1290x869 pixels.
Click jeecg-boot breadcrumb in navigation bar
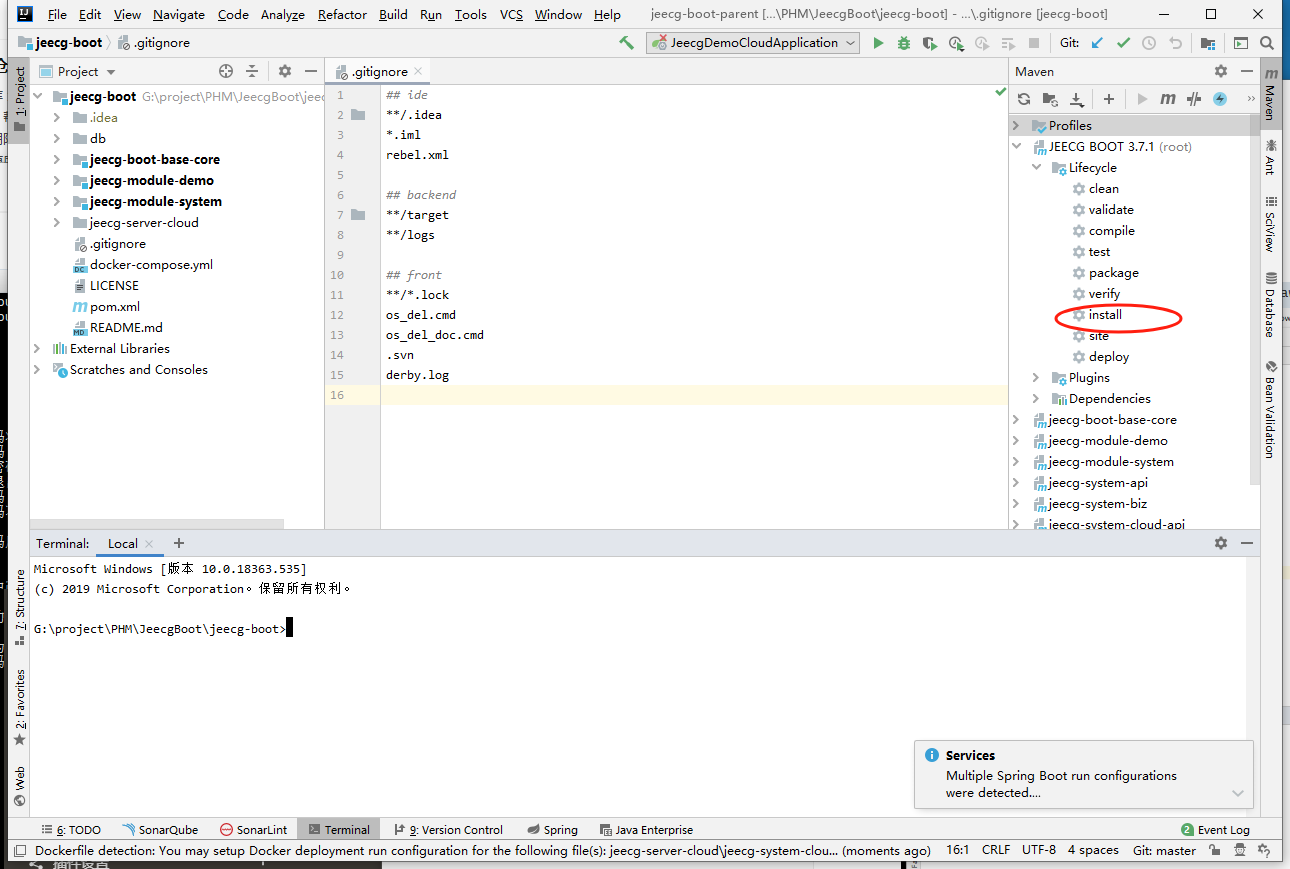(x=61, y=43)
